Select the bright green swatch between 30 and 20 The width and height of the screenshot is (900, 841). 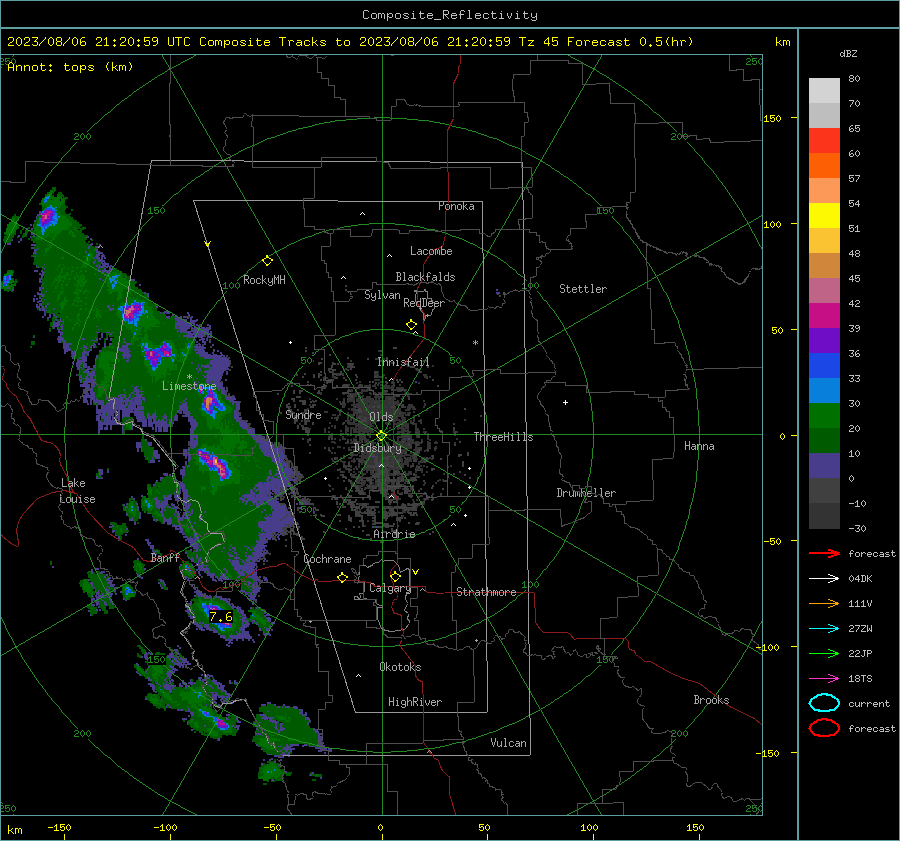point(824,416)
